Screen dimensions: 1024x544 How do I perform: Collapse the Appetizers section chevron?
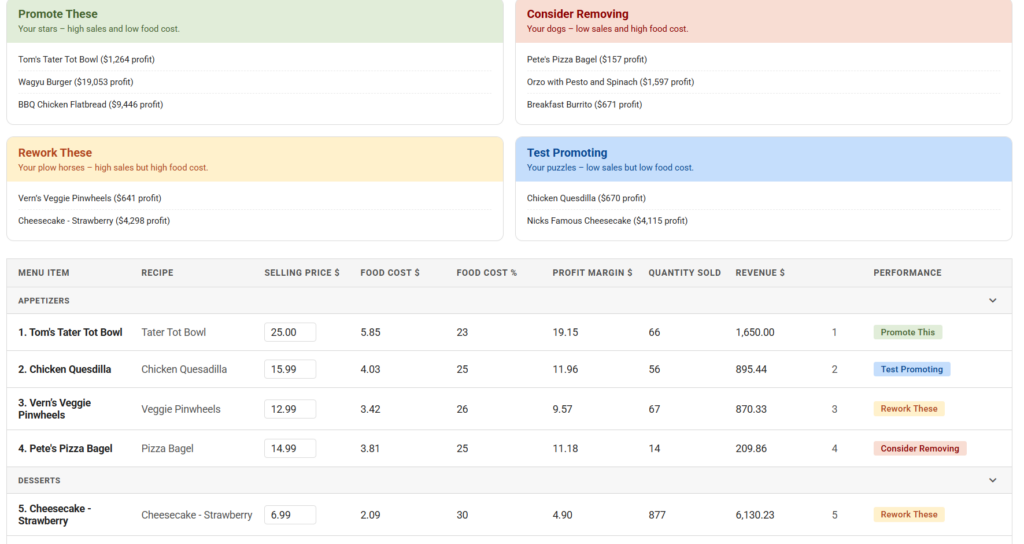(993, 300)
